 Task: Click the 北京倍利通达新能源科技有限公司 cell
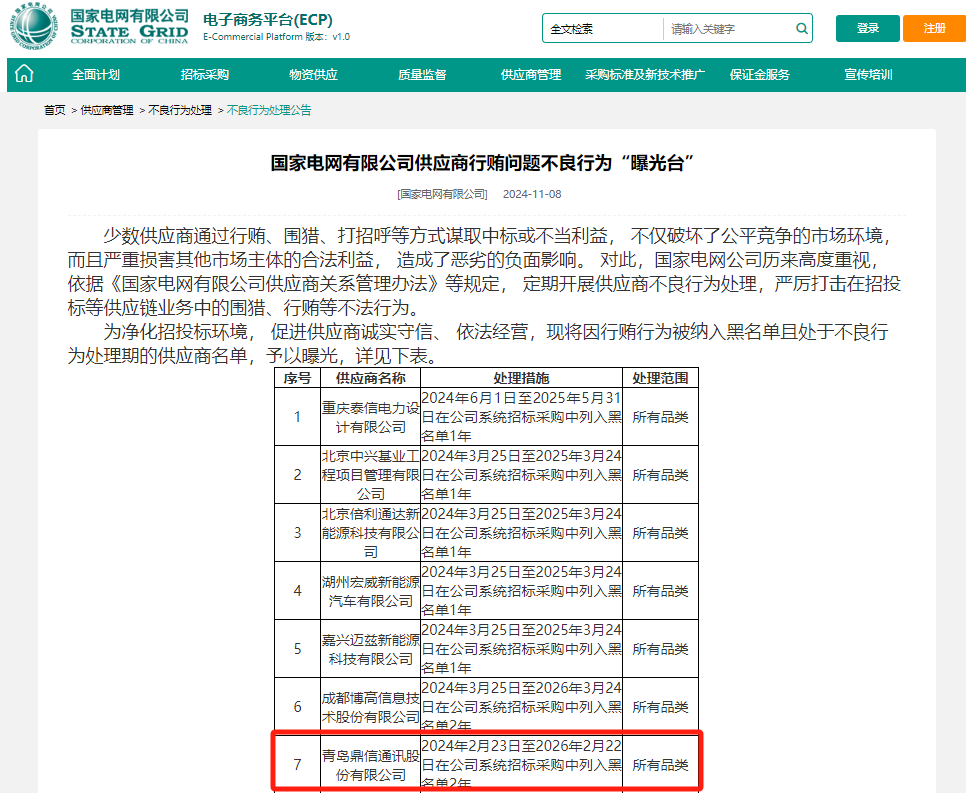click(x=370, y=533)
